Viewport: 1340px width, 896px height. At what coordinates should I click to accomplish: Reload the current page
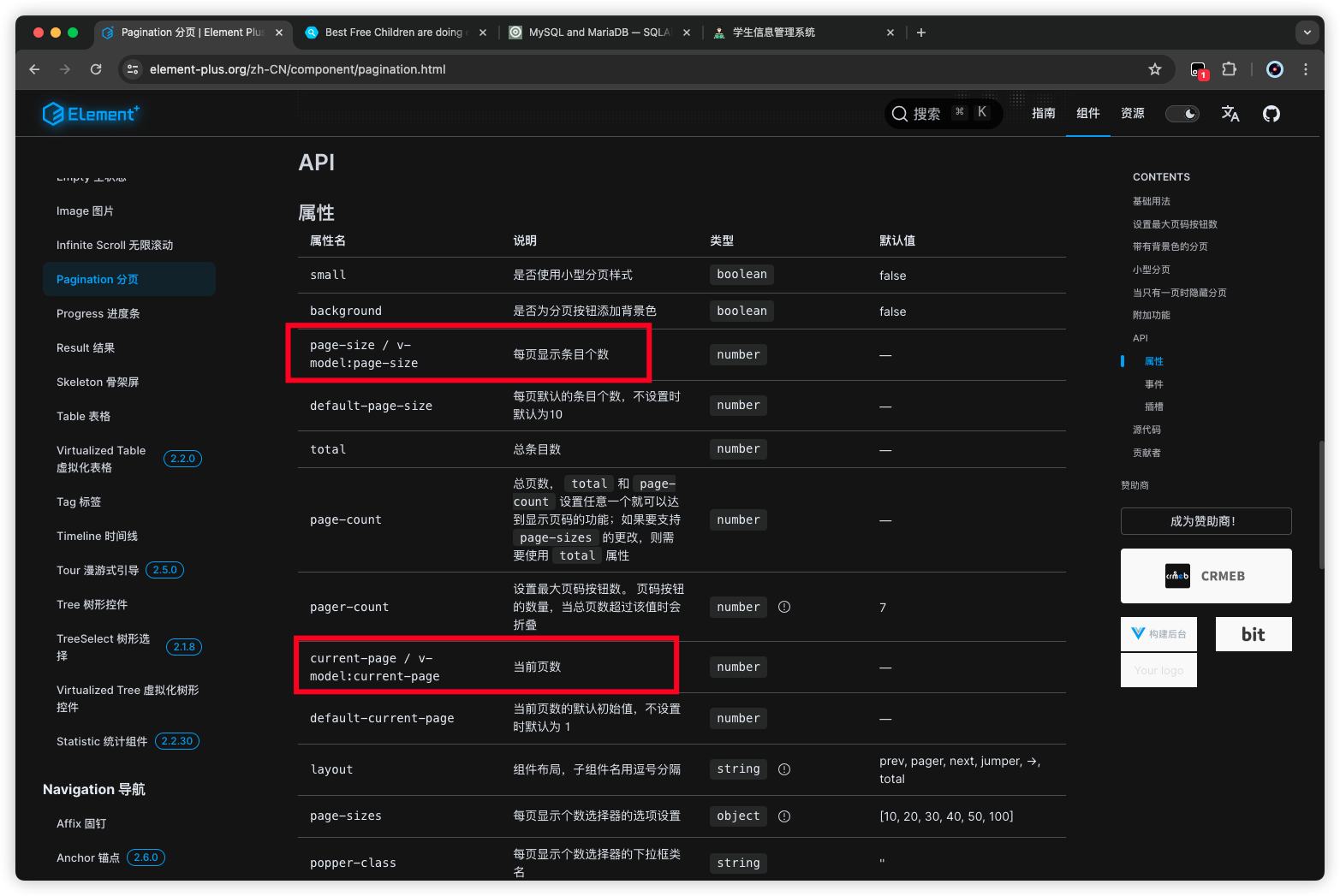tap(96, 69)
